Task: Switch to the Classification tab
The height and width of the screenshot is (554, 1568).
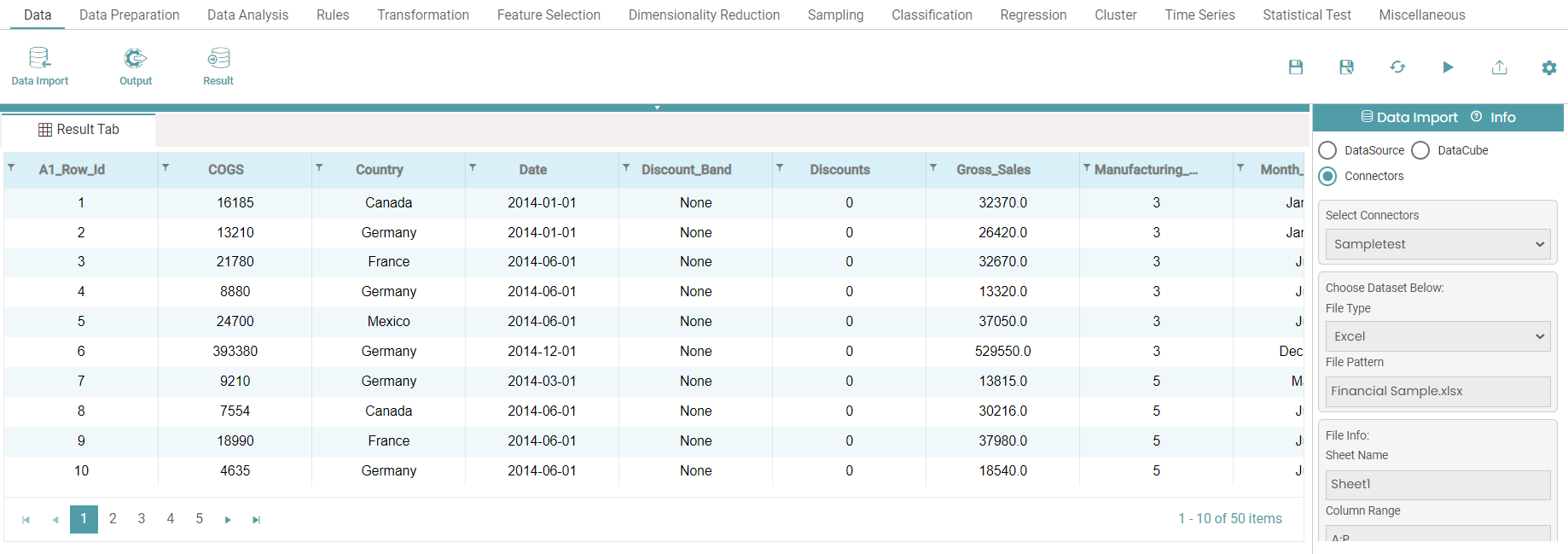Action: coord(932,15)
